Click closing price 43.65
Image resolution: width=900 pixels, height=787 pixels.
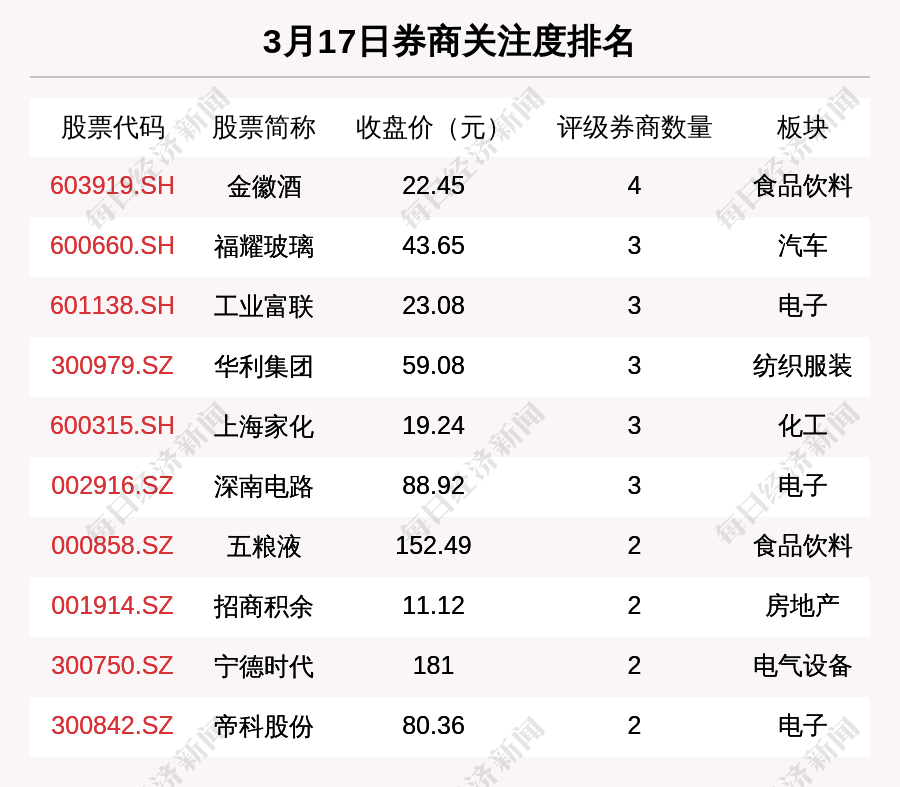pyautogui.click(x=433, y=246)
